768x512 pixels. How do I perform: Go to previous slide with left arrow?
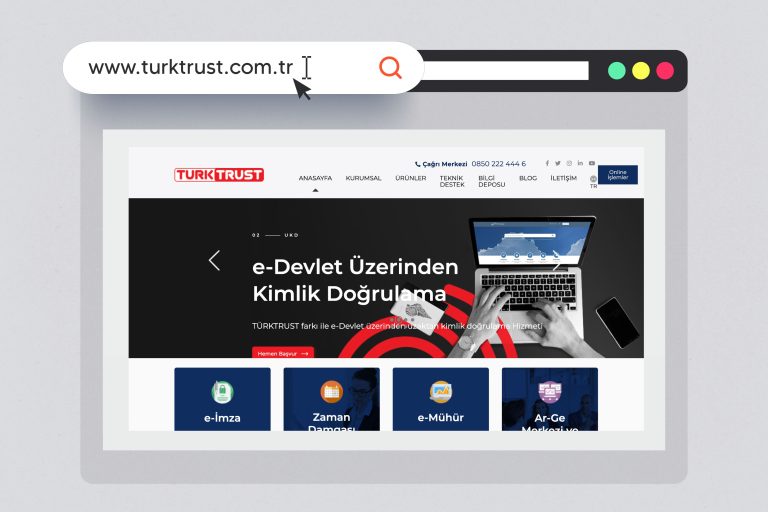pos(215,260)
